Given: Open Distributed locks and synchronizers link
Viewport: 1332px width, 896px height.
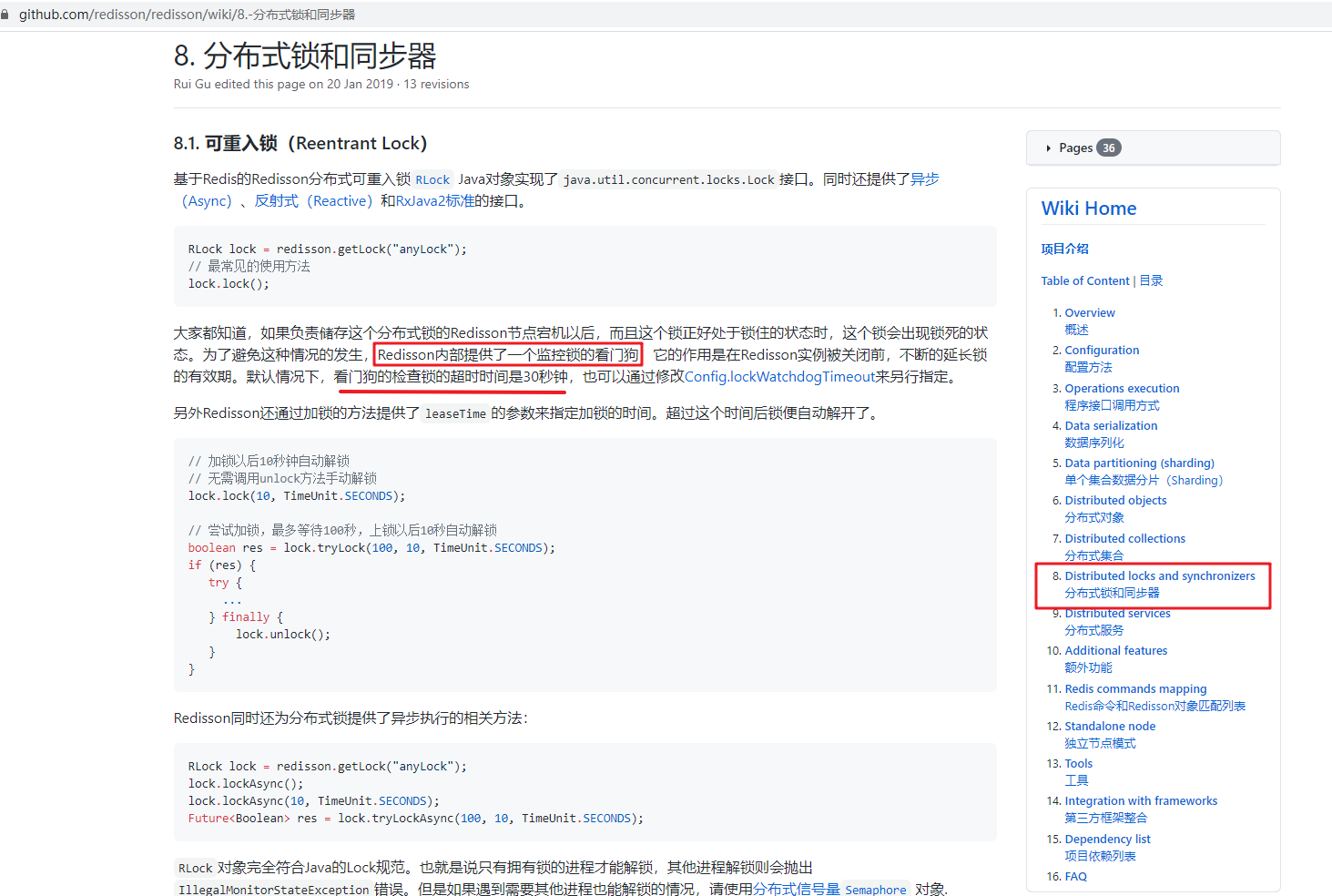Looking at the screenshot, I should tap(1160, 575).
